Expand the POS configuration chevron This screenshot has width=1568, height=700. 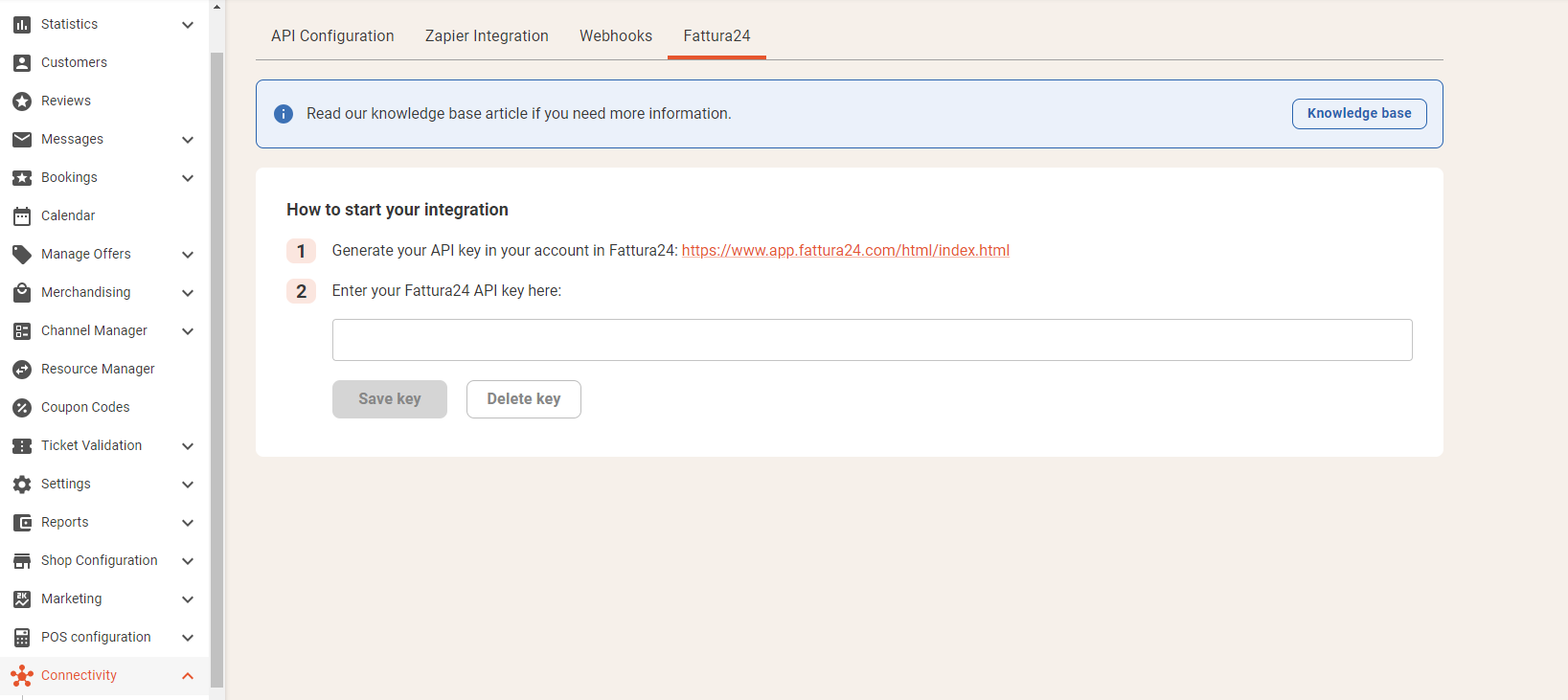coord(188,638)
